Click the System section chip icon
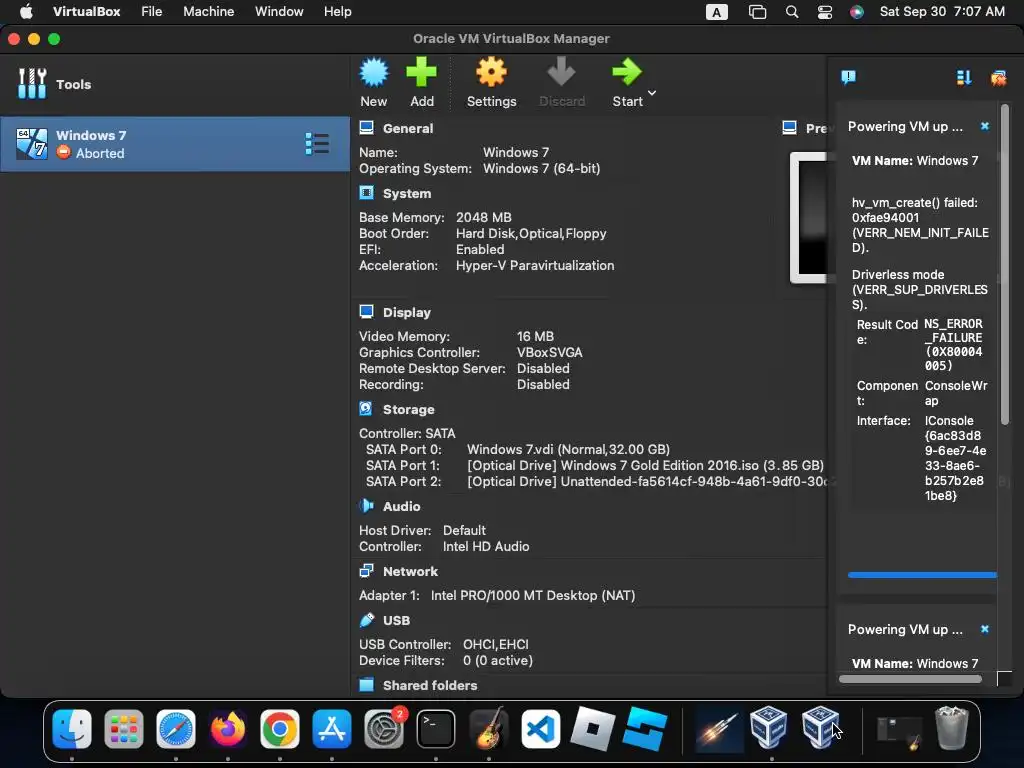 366,193
